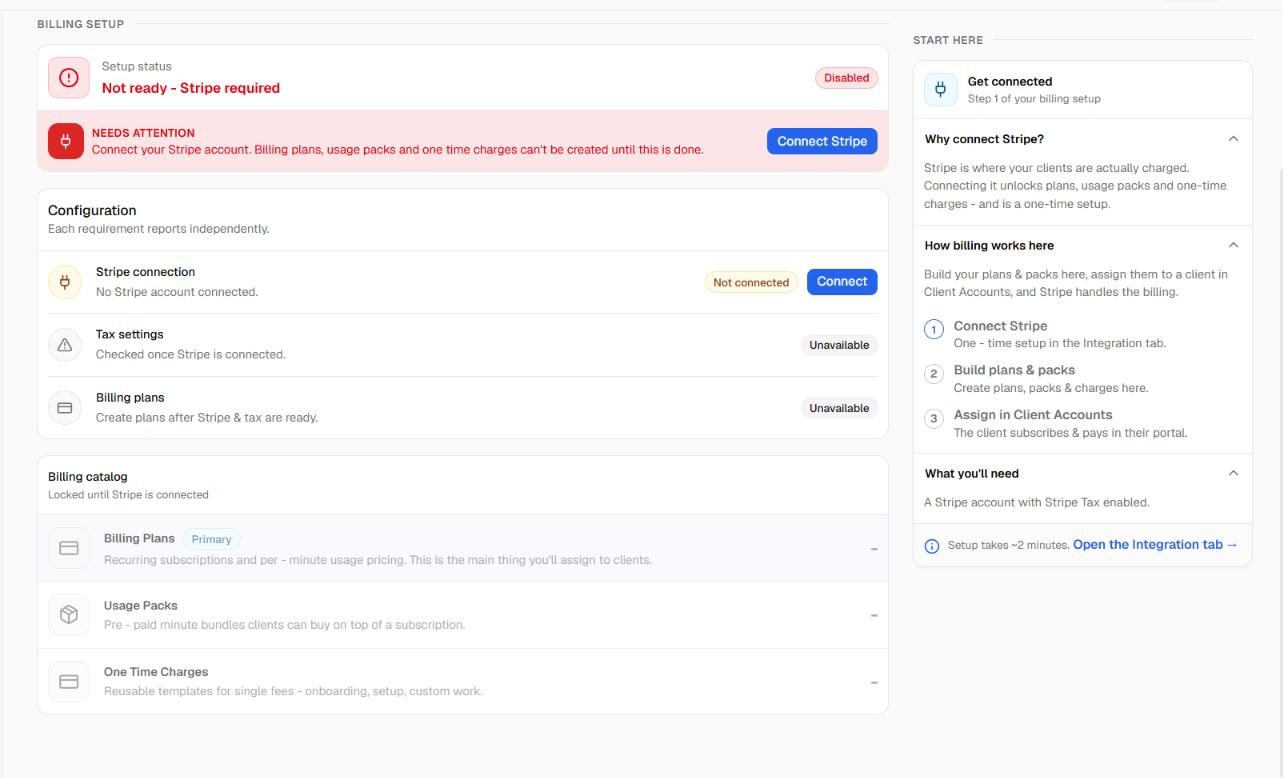Click the dash at right of One Time Charges row
Screen dimensions: 1283x778
click(874, 682)
